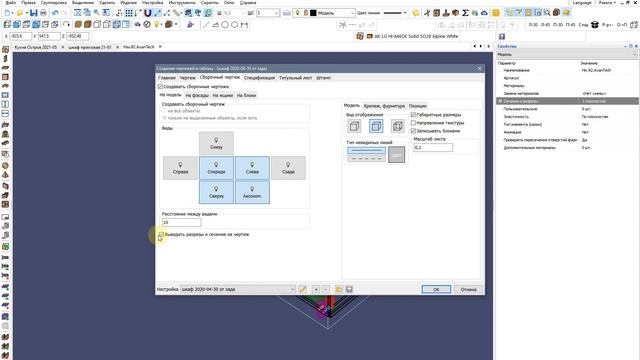Switch to the 'Спецификация' dialog tab

tap(259, 78)
